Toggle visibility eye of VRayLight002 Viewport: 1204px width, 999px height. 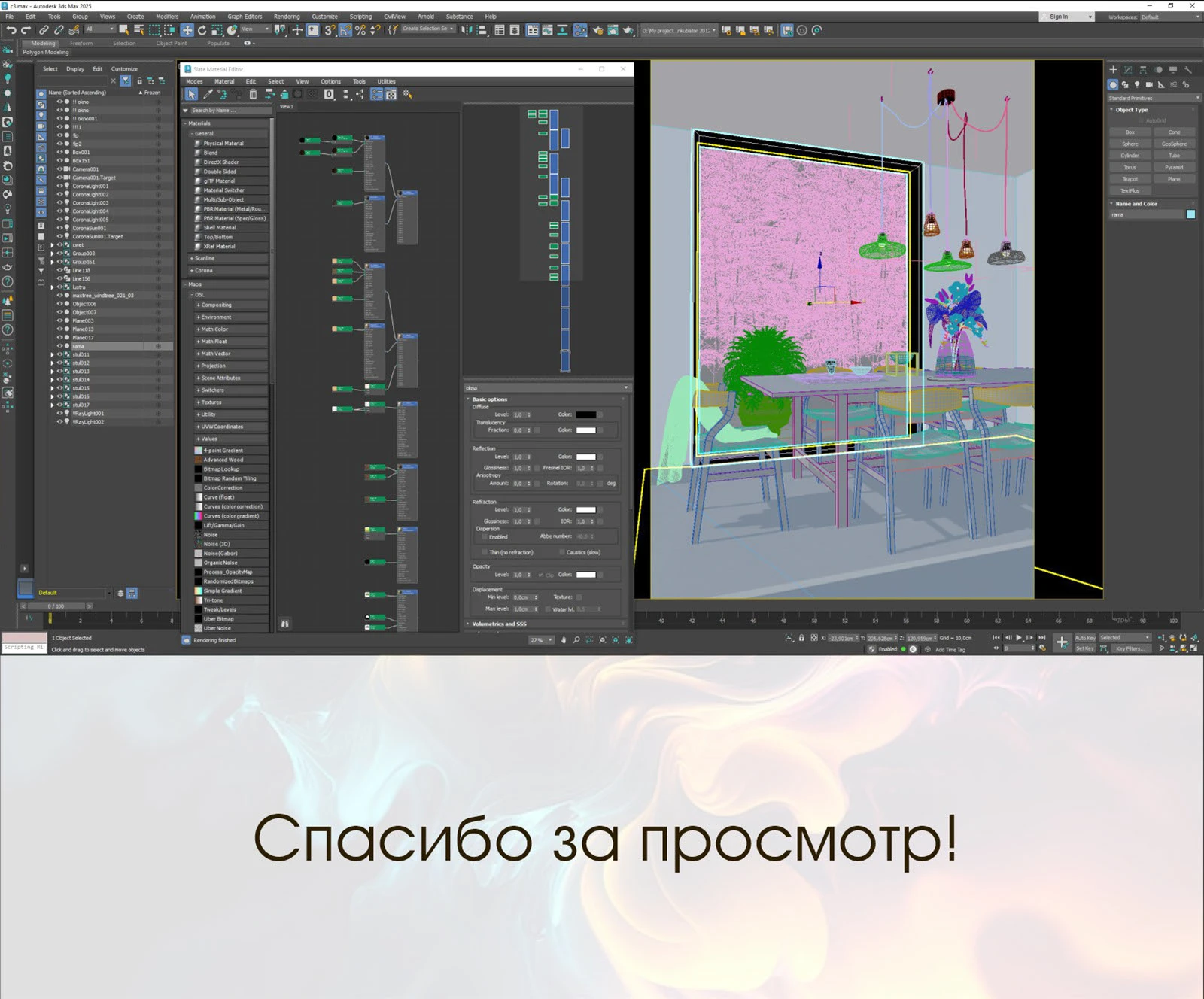(60, 422)
